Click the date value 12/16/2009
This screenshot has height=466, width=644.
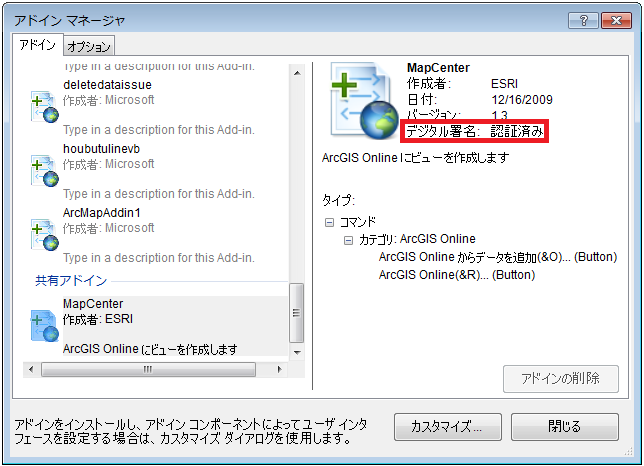click(522, 100)
